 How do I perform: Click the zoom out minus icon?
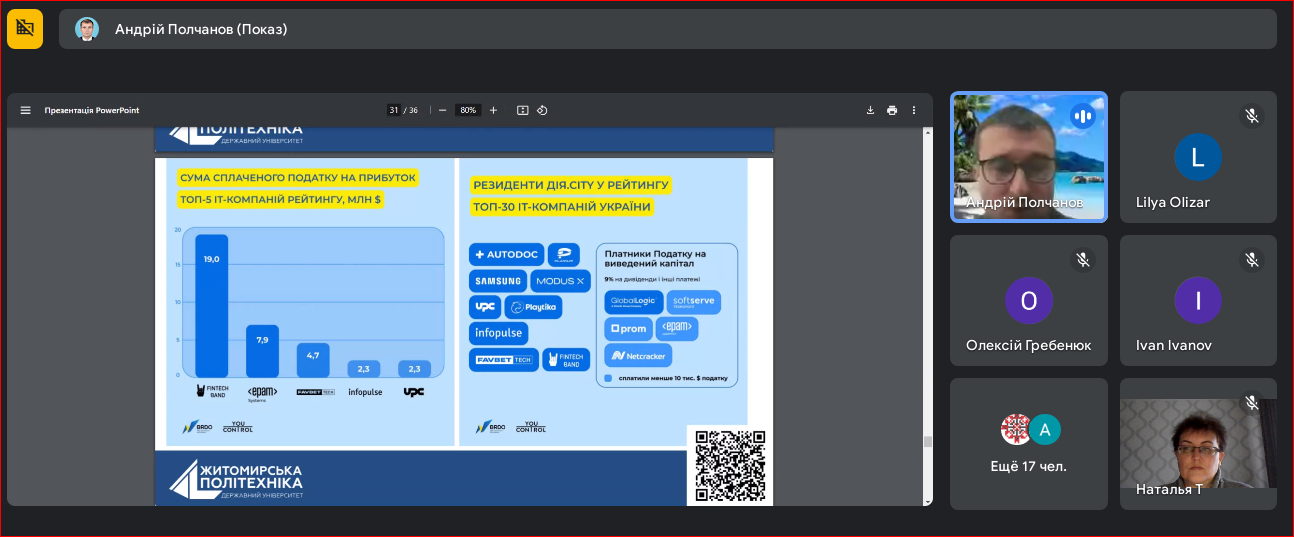point(442,110)
